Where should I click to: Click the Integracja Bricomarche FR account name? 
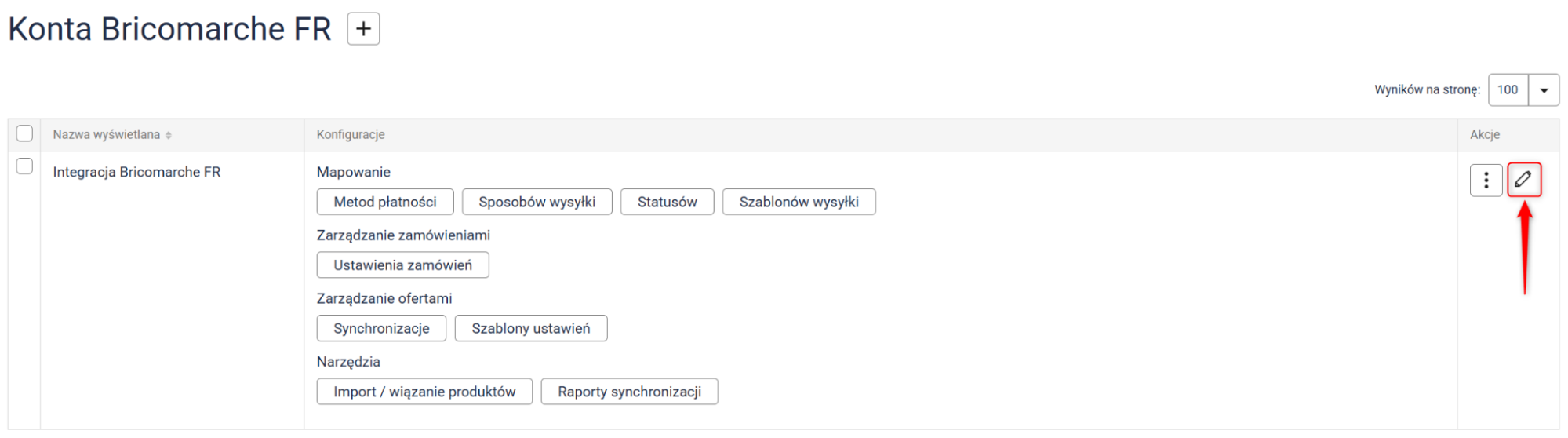pos(136,172)
